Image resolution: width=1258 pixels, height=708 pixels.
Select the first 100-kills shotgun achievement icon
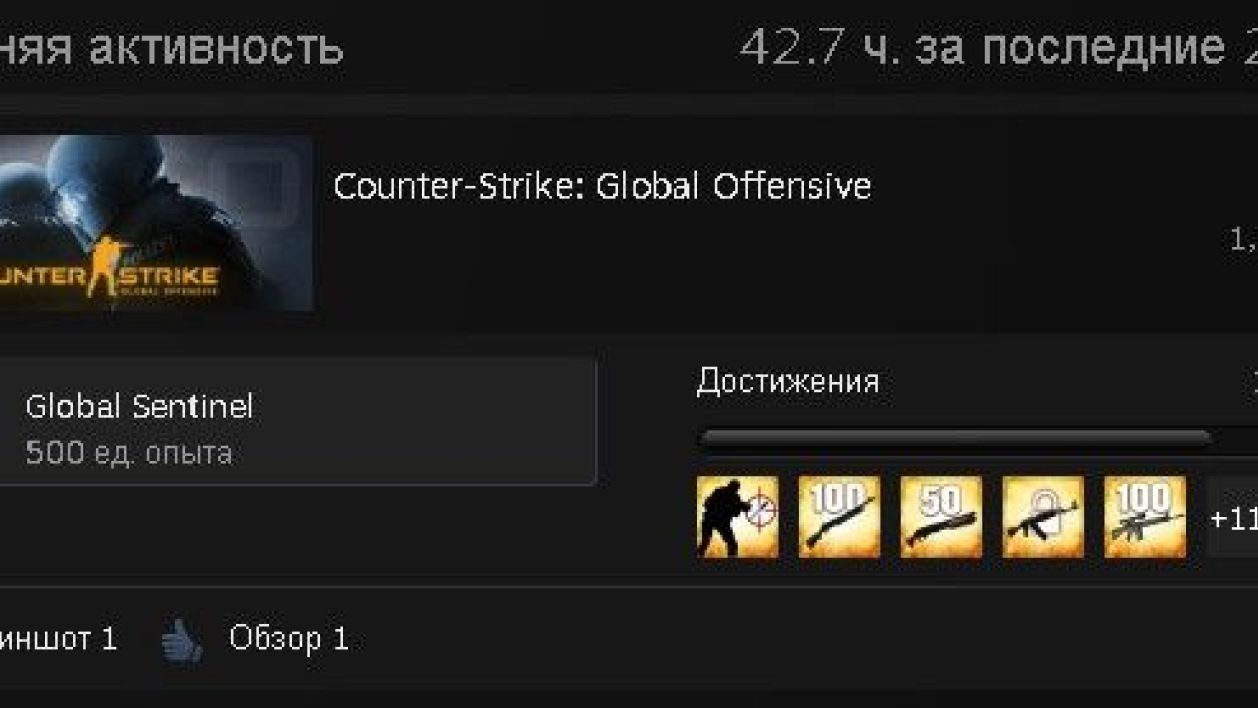(x=839, y=517)
